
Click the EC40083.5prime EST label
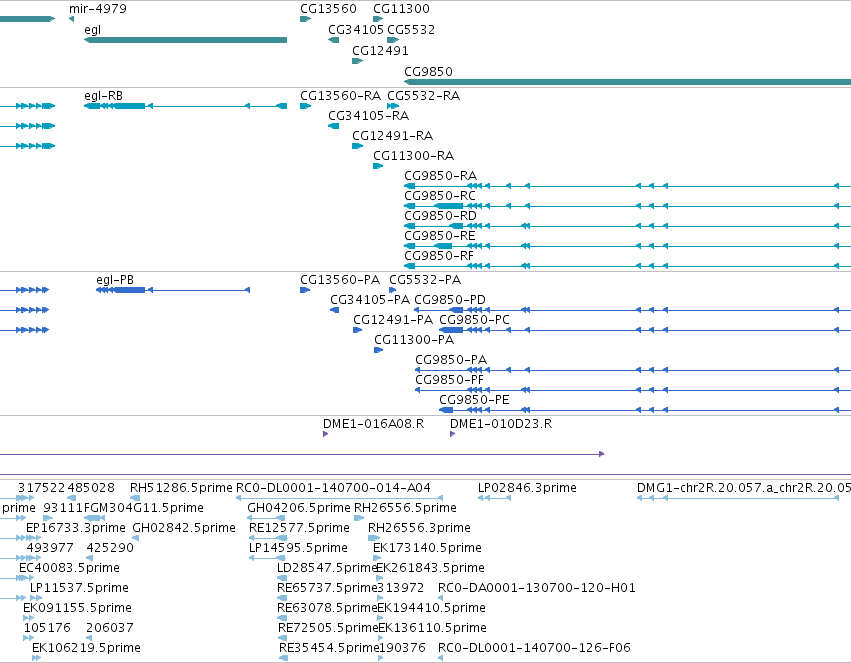coord(69,568)
